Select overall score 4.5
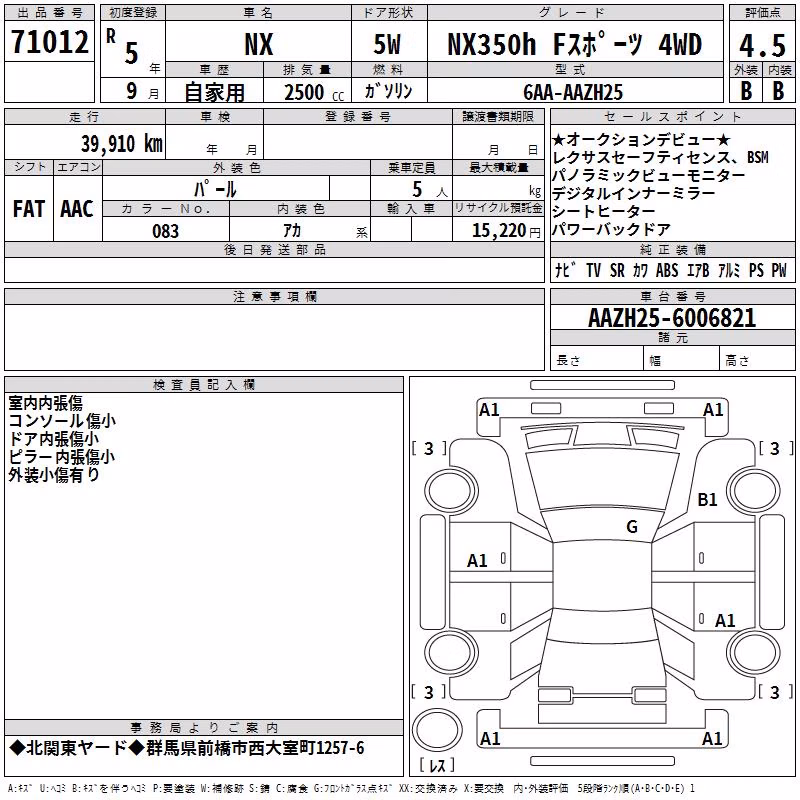Screen dimensions: 800x800 click(762, 46)
